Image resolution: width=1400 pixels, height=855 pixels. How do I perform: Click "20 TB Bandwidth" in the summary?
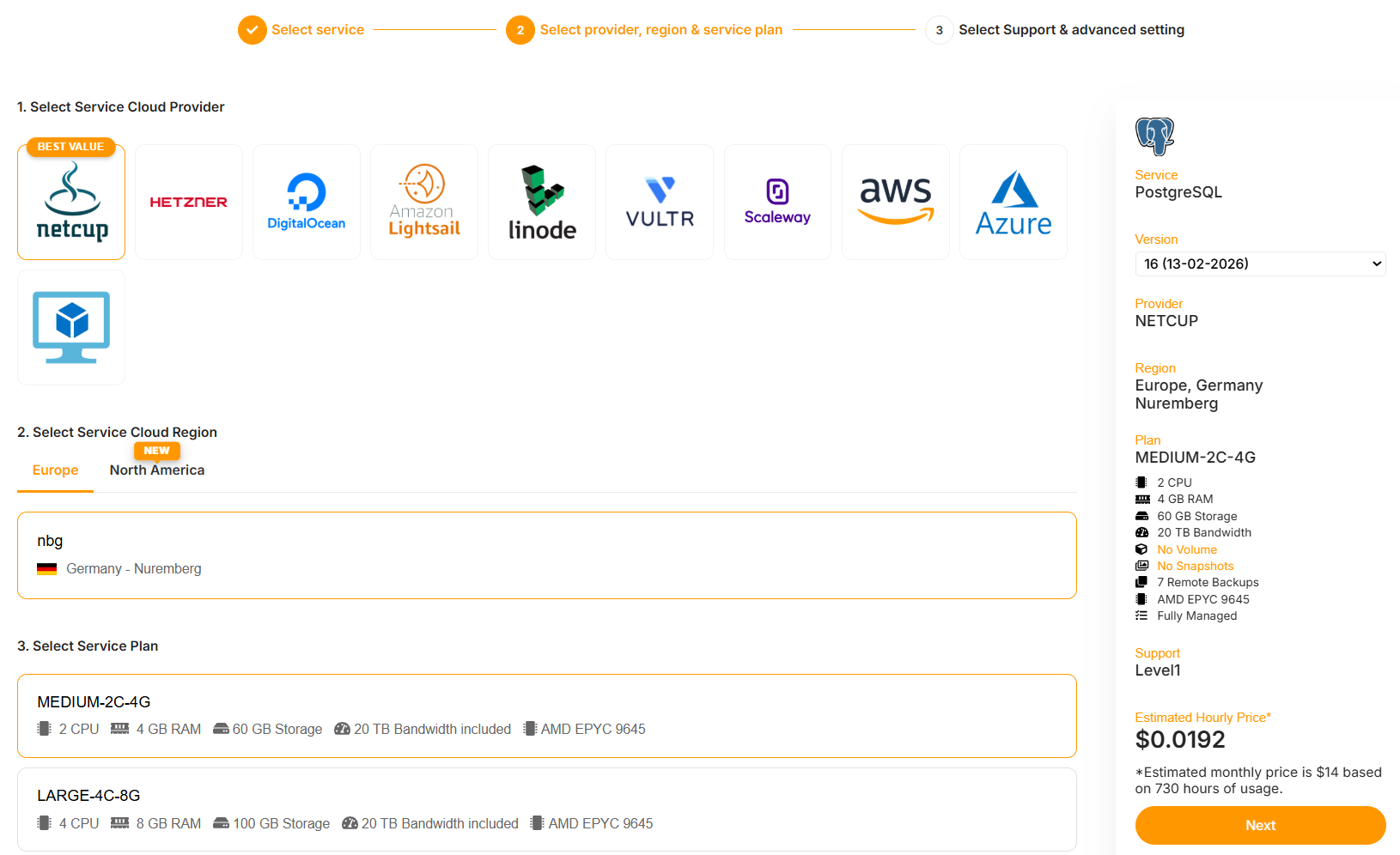[1204, 532]
